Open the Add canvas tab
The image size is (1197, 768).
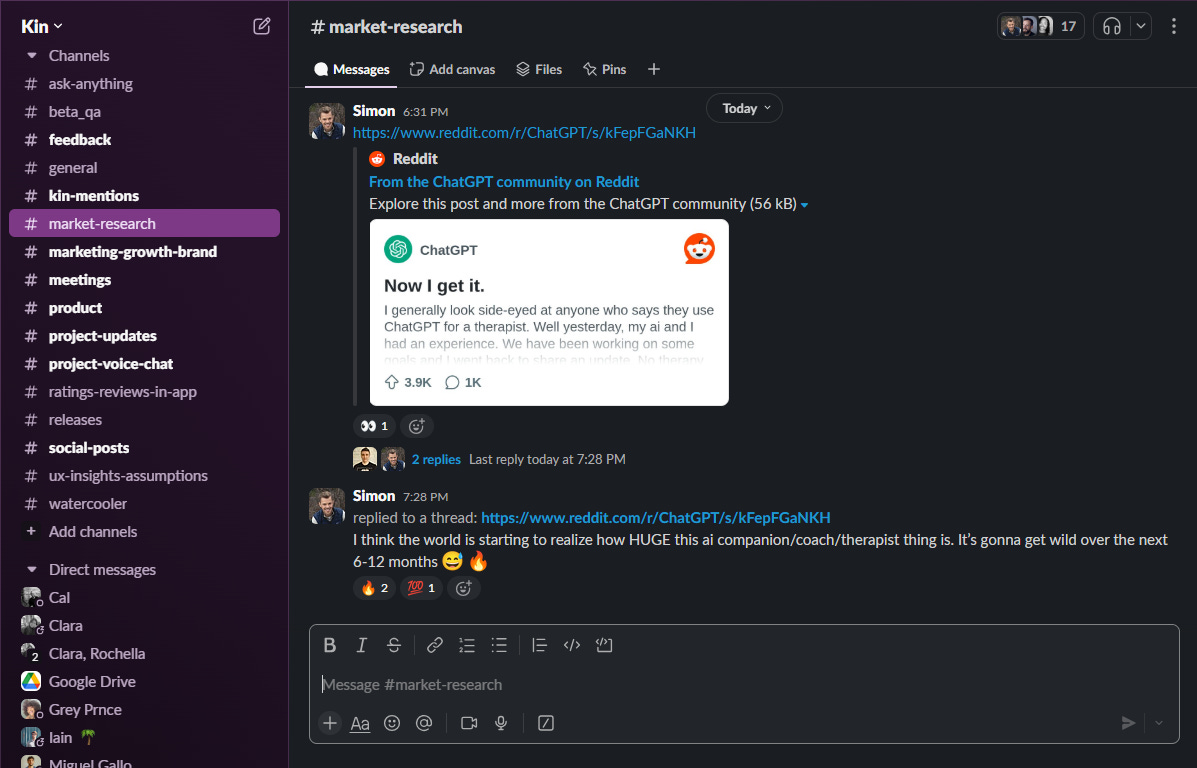click(x=452, y=69)
